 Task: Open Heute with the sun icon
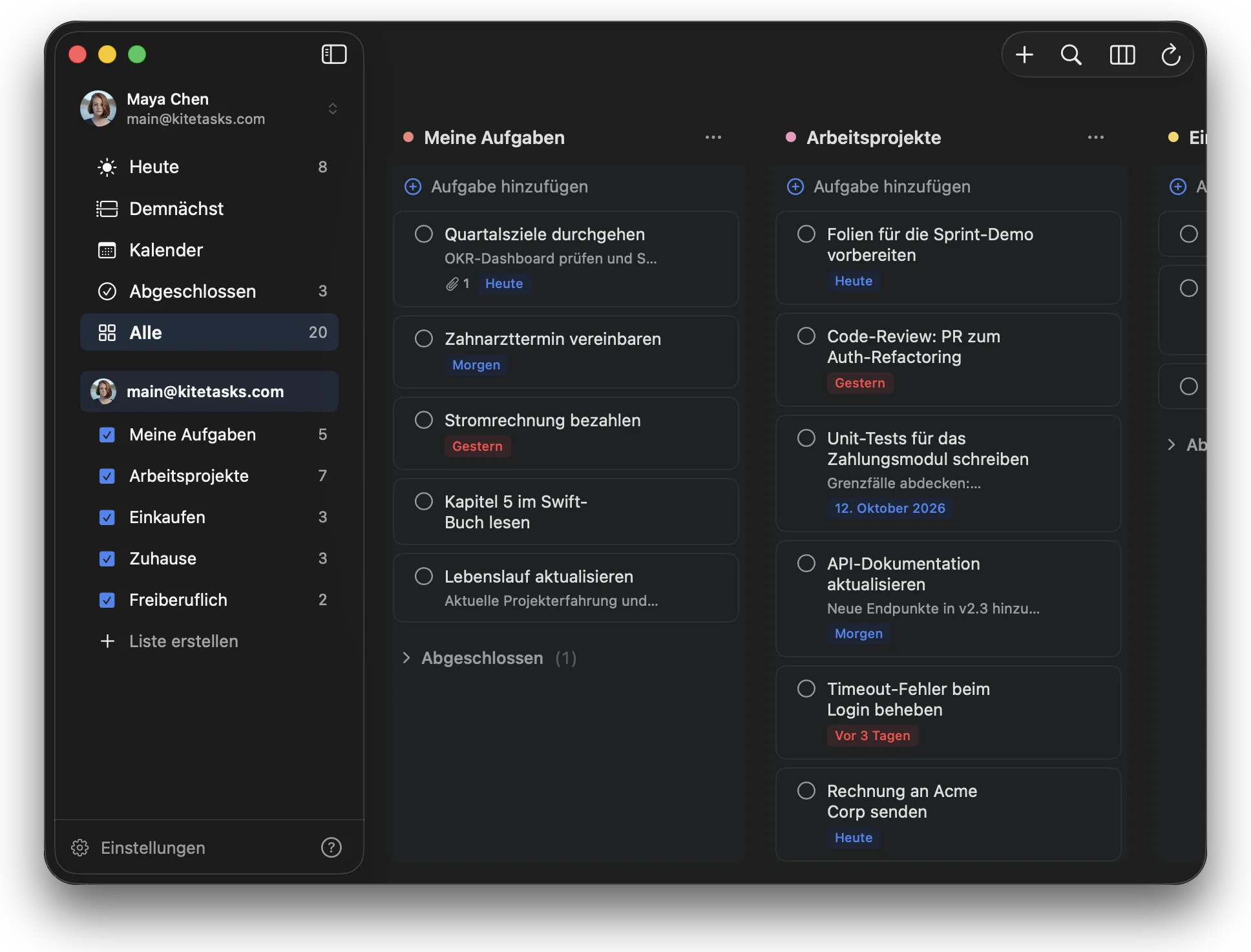(107, 167)
